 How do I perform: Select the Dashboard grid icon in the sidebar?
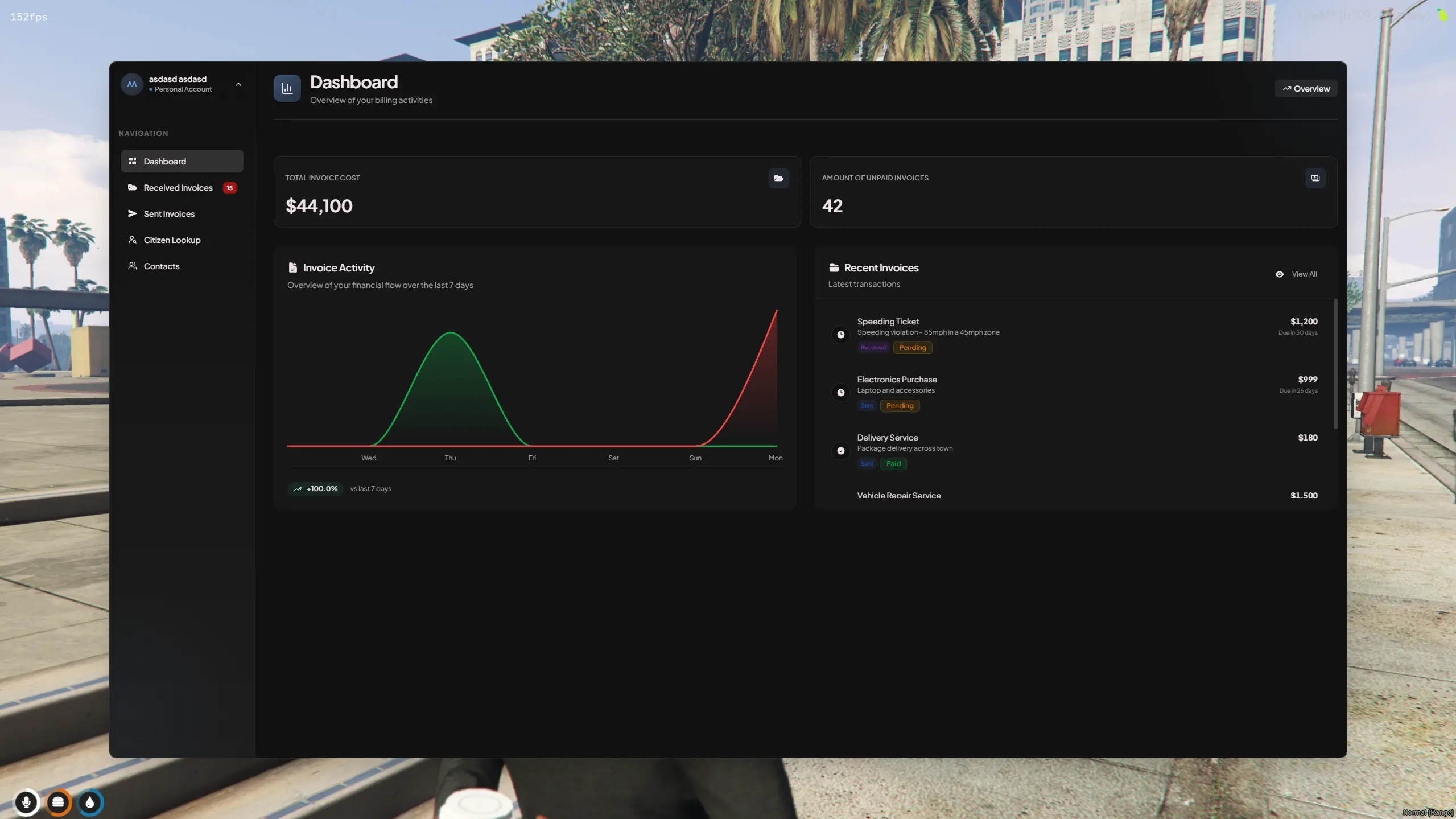pos(133,161)
